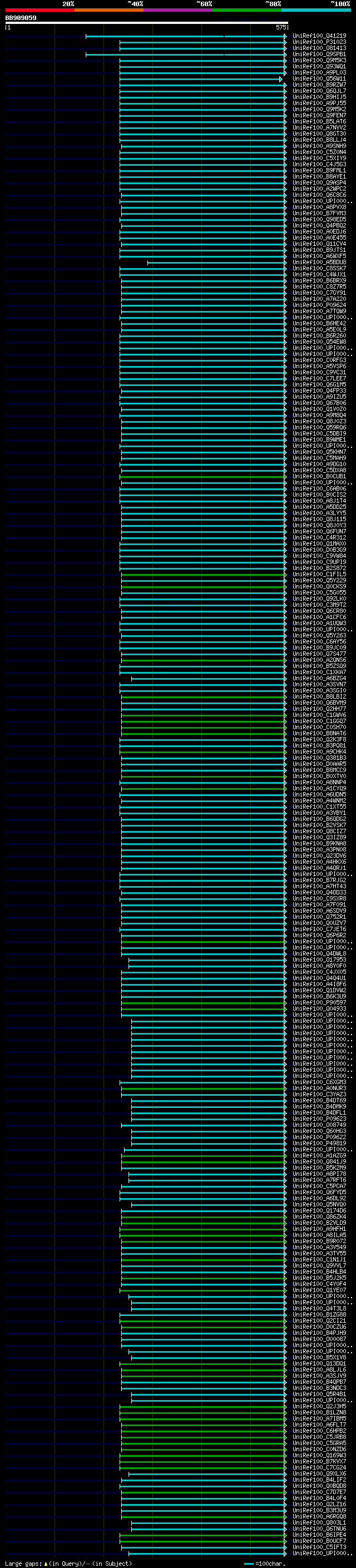
Task: Select UniRef100_Q56W11 label
Action: pos(319,78)
